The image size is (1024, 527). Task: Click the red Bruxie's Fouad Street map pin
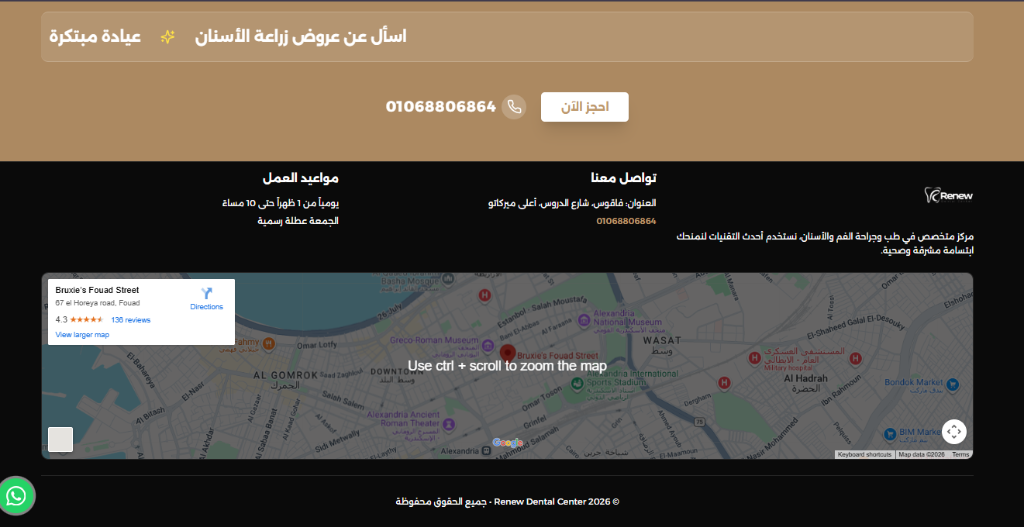click(507, 355)
